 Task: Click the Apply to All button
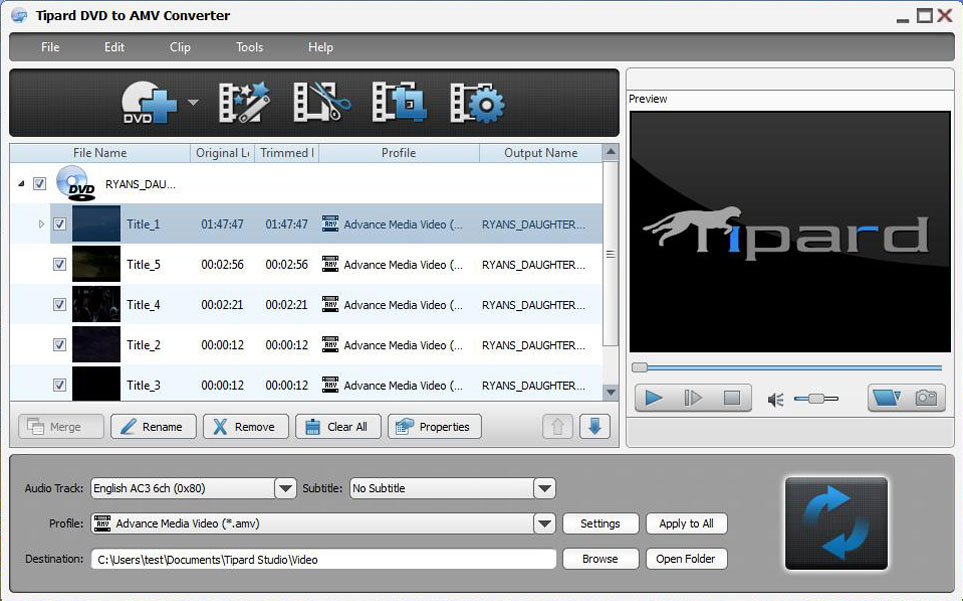point(686,523)
